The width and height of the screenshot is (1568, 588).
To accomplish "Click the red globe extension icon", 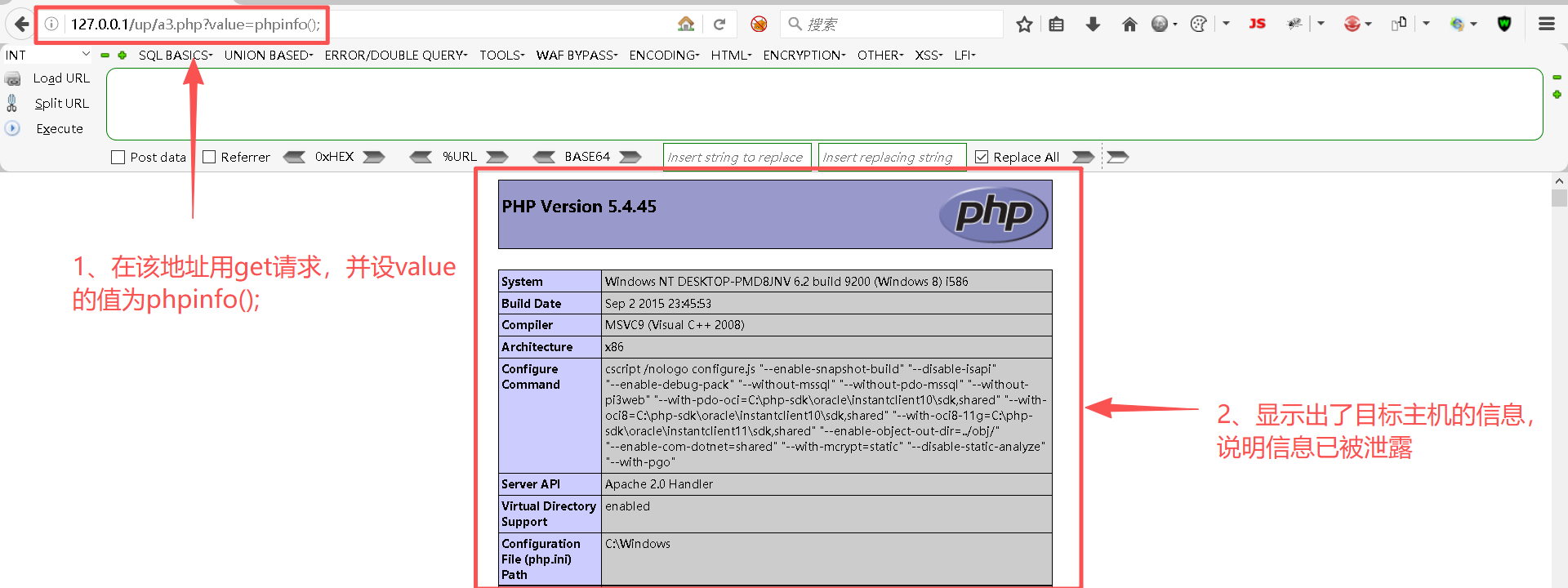I will pyautogui.click(x=1352, y=24).
